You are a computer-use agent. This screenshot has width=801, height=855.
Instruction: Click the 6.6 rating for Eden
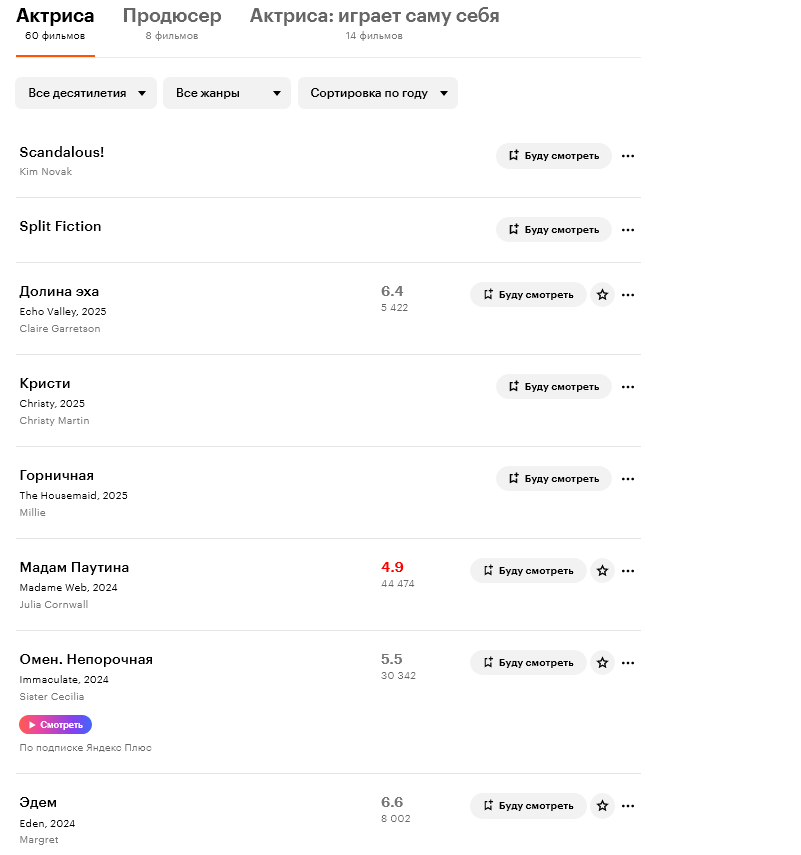point(392,802)
